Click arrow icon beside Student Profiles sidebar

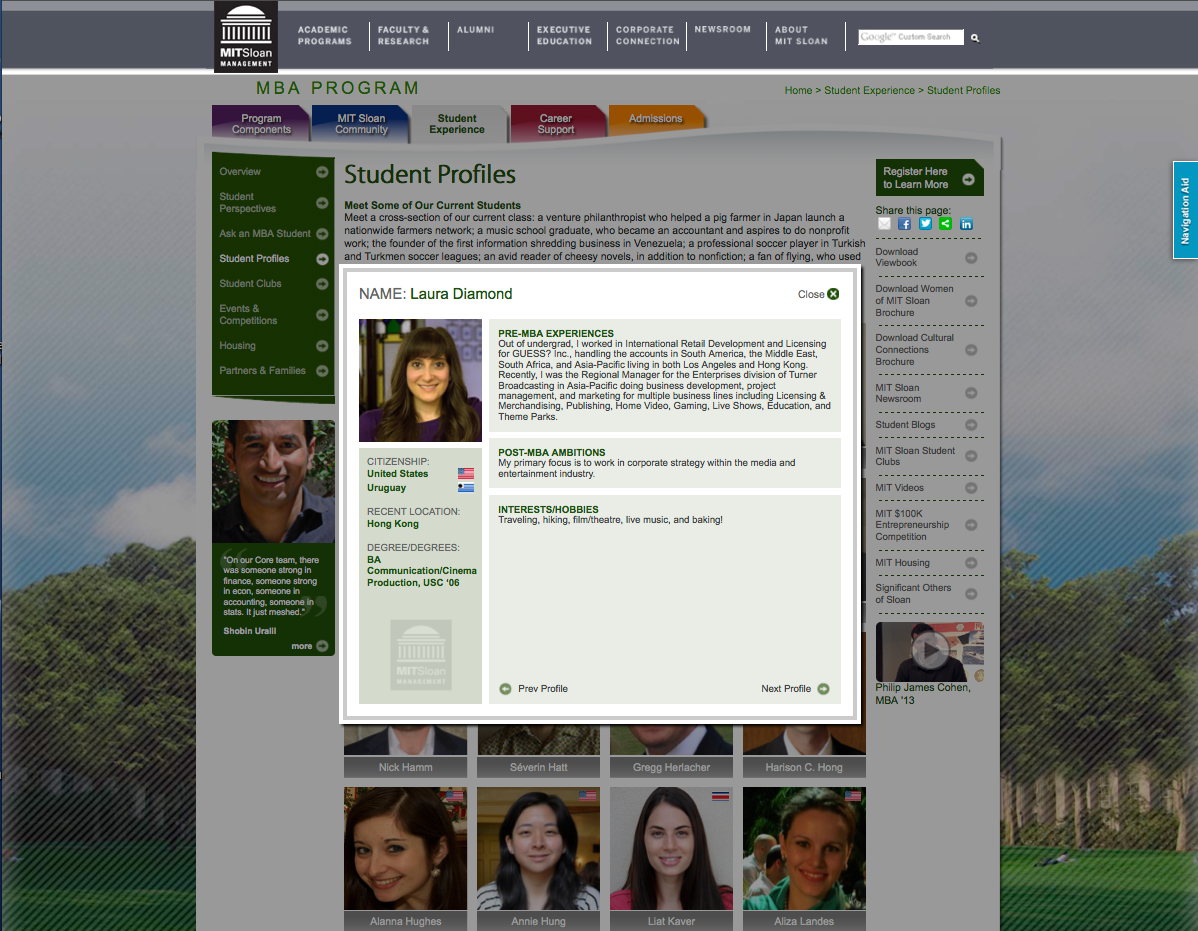click(x=322, y=259)
